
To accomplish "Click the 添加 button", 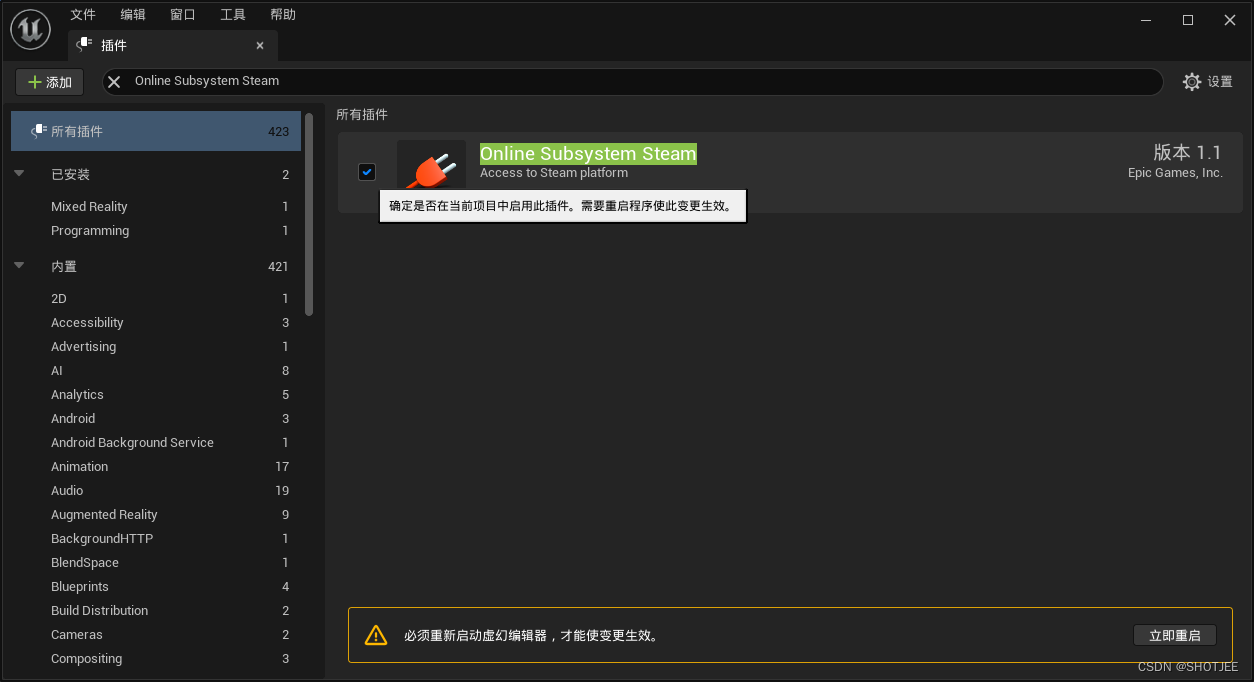I will point(50,82).
